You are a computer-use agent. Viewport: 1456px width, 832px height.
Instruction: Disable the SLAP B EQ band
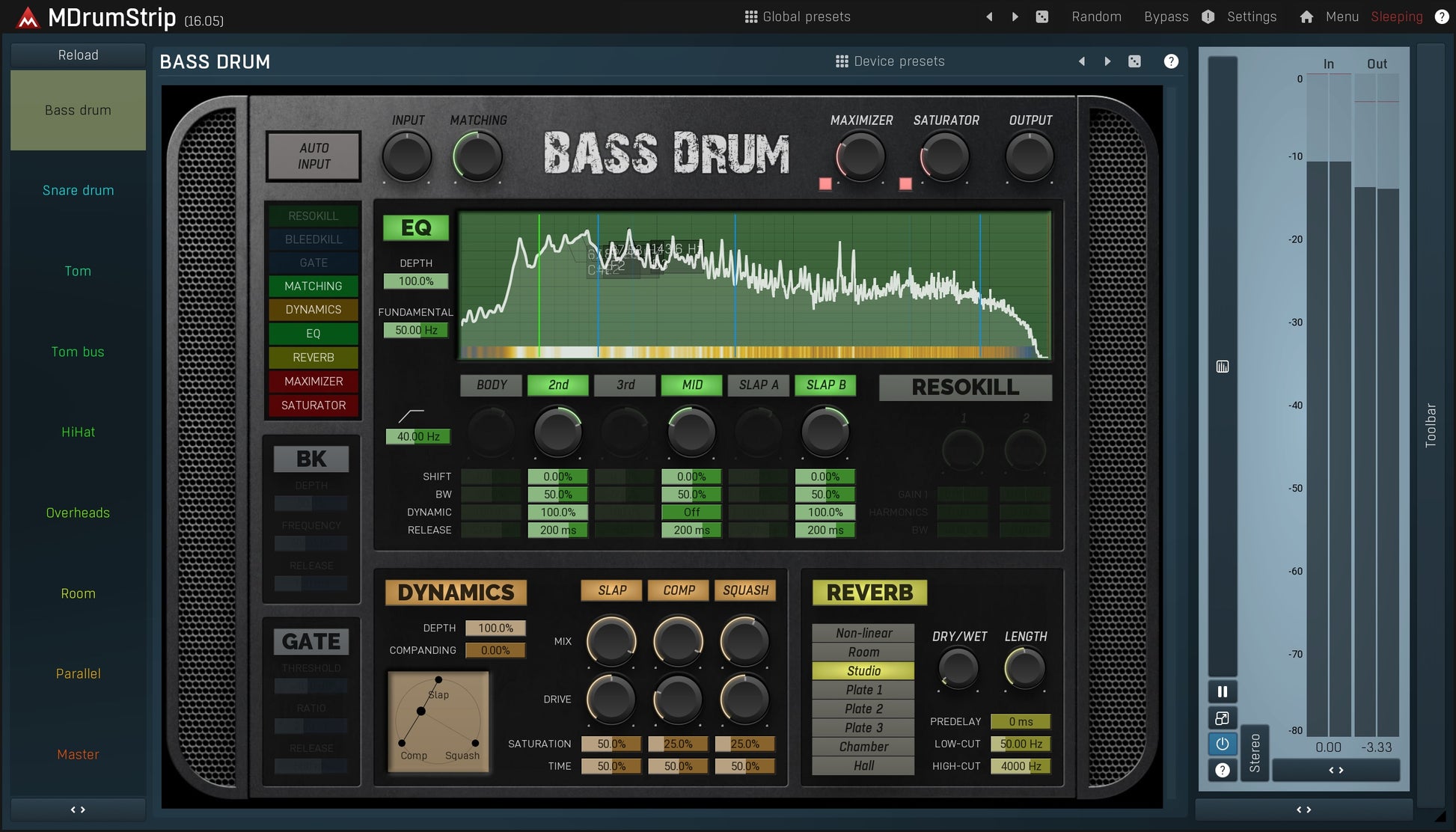click(x=825, y=385)
